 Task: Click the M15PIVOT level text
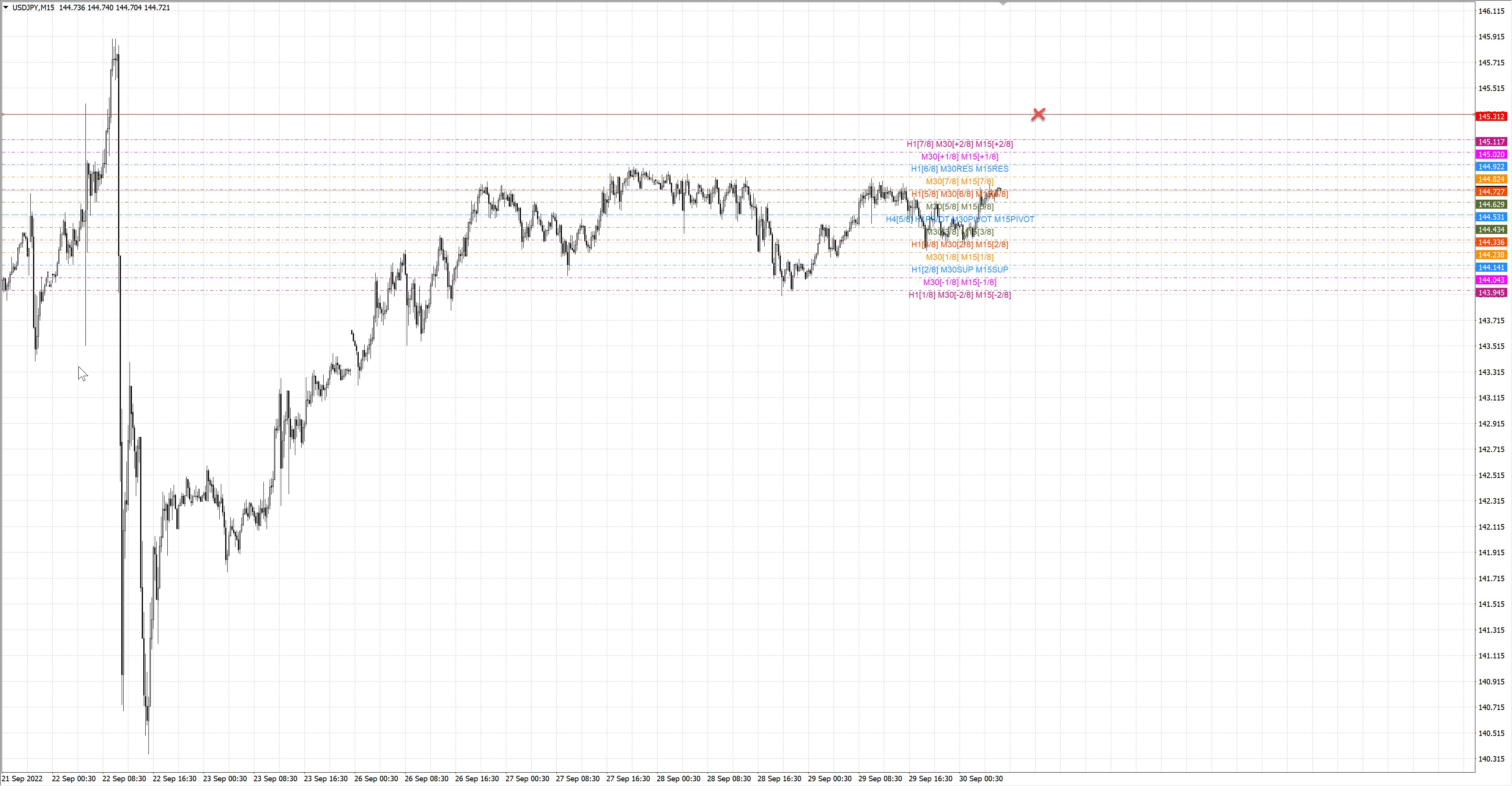[1014, 220]
